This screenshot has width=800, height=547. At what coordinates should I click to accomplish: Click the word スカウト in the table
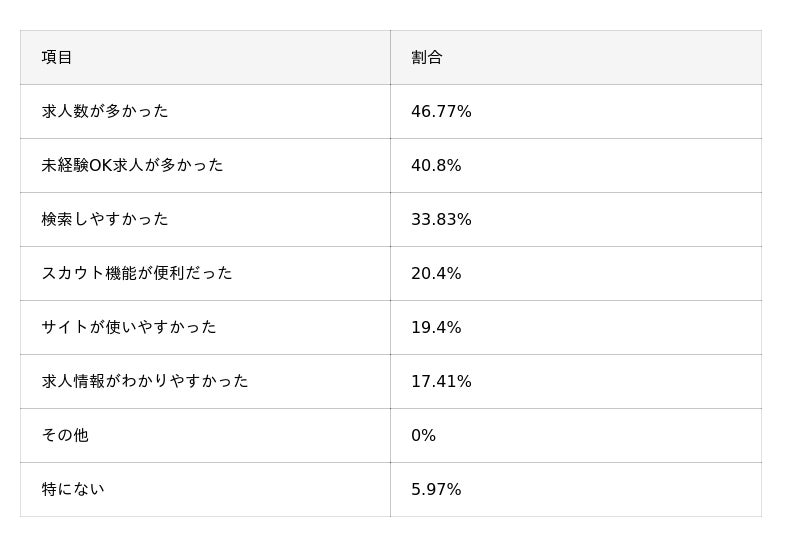[73, 274]
